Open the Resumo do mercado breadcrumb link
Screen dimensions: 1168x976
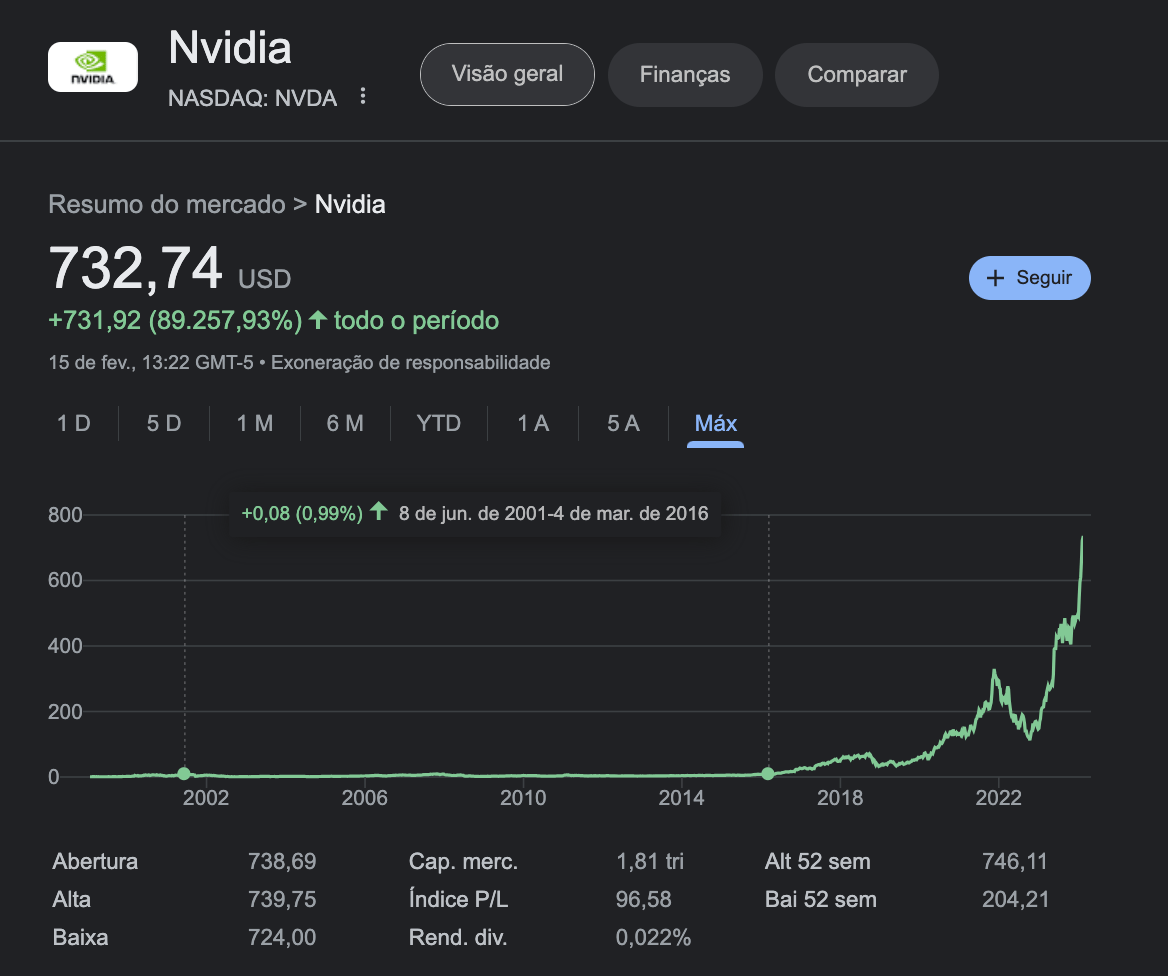click(x=167, y=204)
